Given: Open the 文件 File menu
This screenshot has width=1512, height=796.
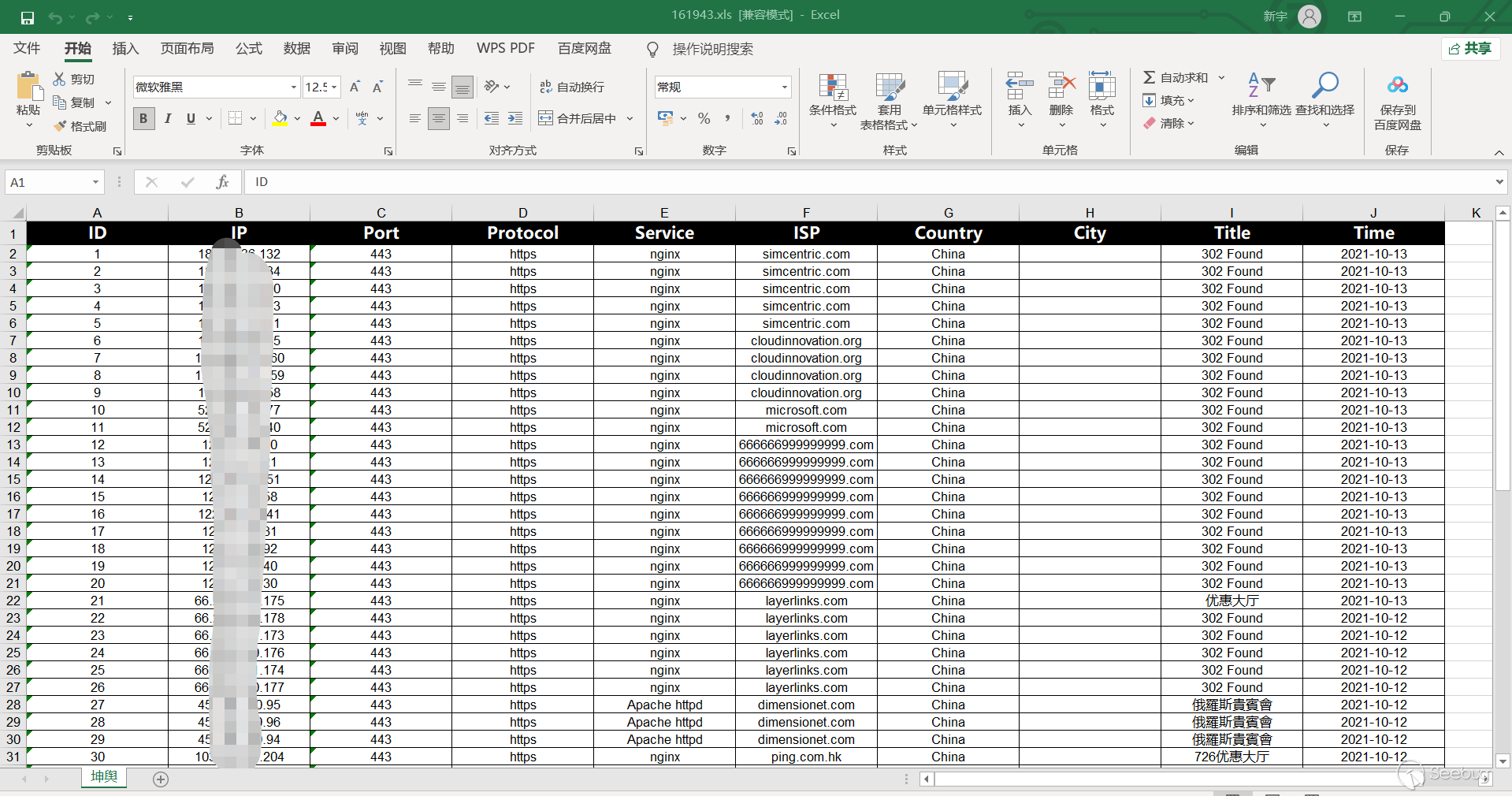Looking at the screenshot, I should point(27,49).
